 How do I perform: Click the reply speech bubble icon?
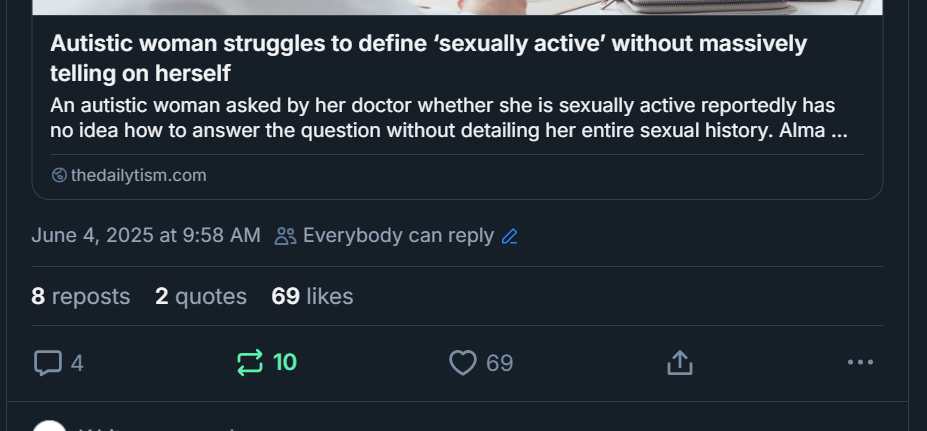(x=48, y=363)
